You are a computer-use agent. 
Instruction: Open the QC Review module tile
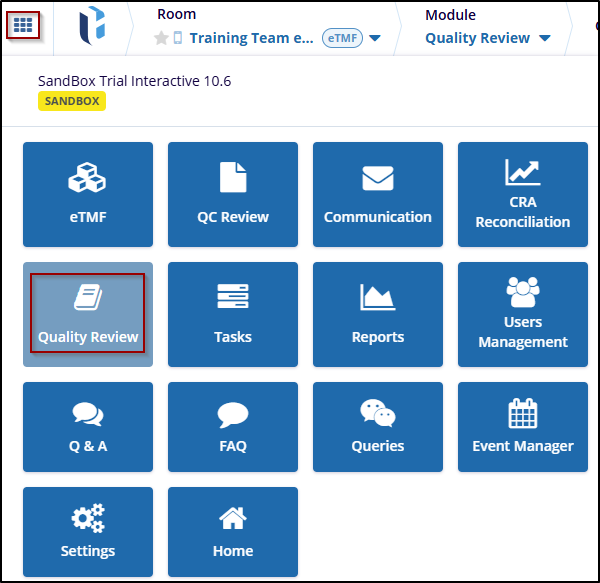[x=233, y=194]
